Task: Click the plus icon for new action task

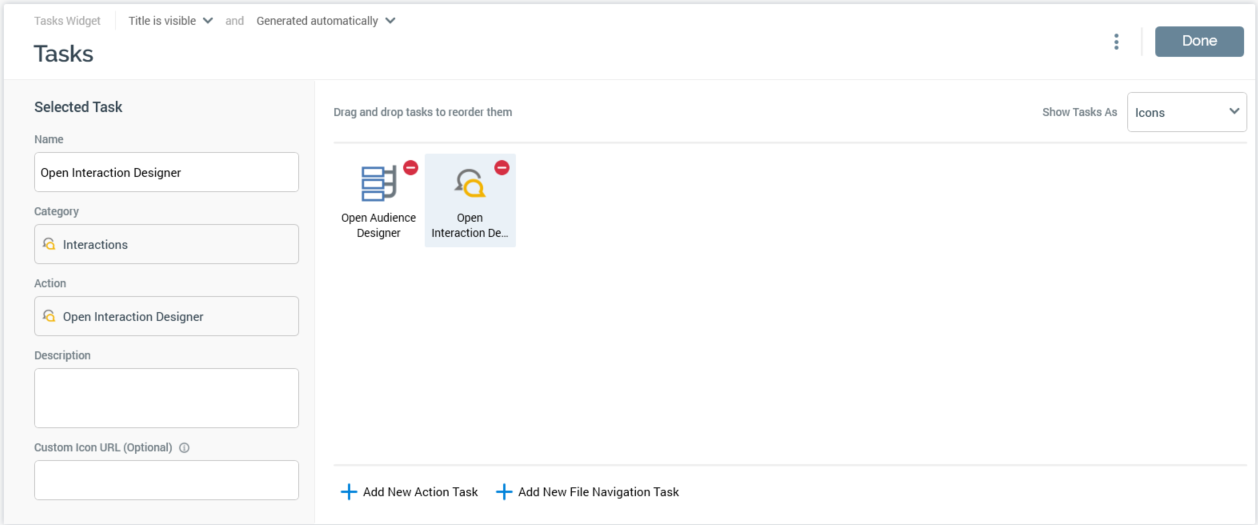Action: click(348, 492)
